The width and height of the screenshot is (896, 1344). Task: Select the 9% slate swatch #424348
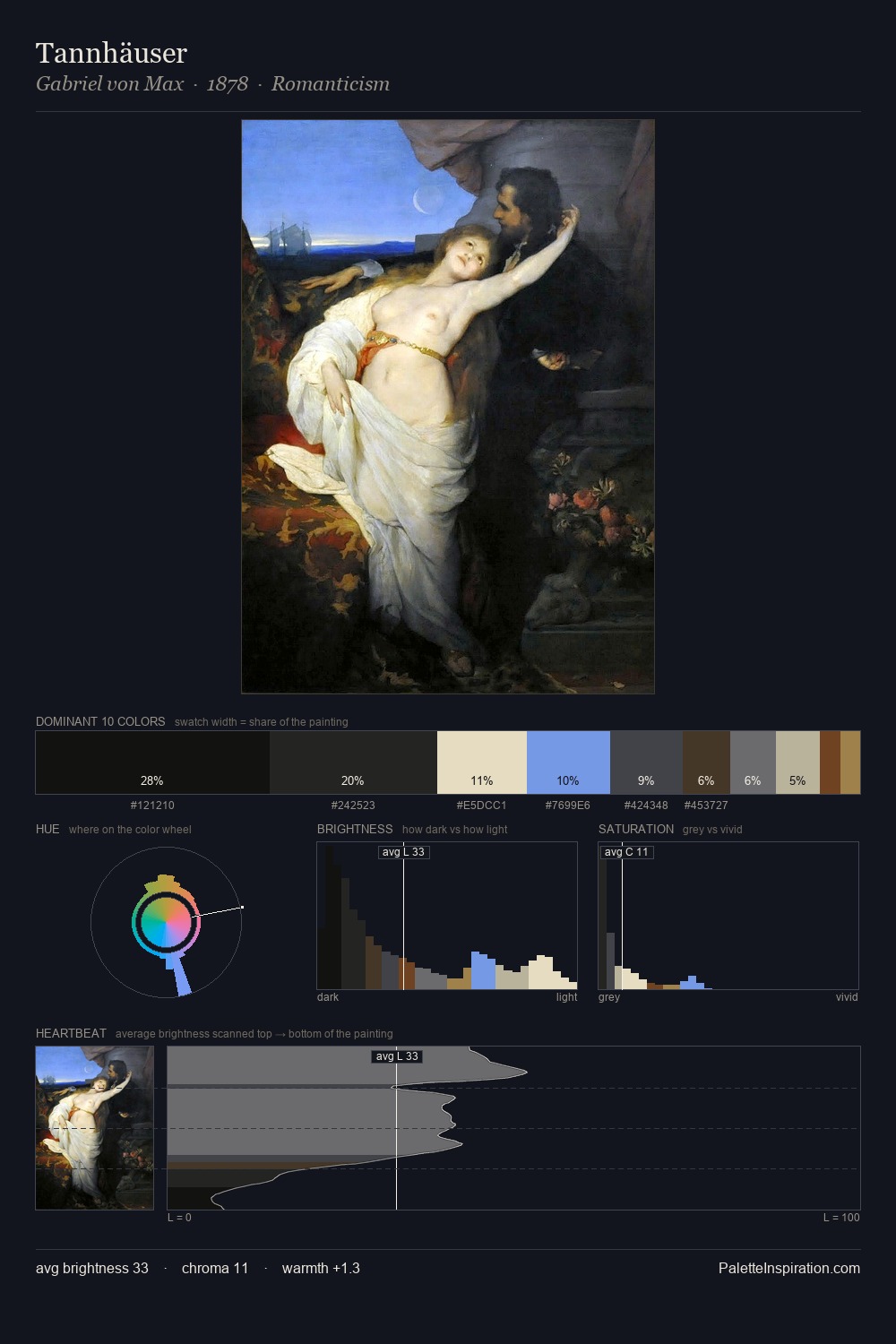pyautogui.click(x=646, y=762)
